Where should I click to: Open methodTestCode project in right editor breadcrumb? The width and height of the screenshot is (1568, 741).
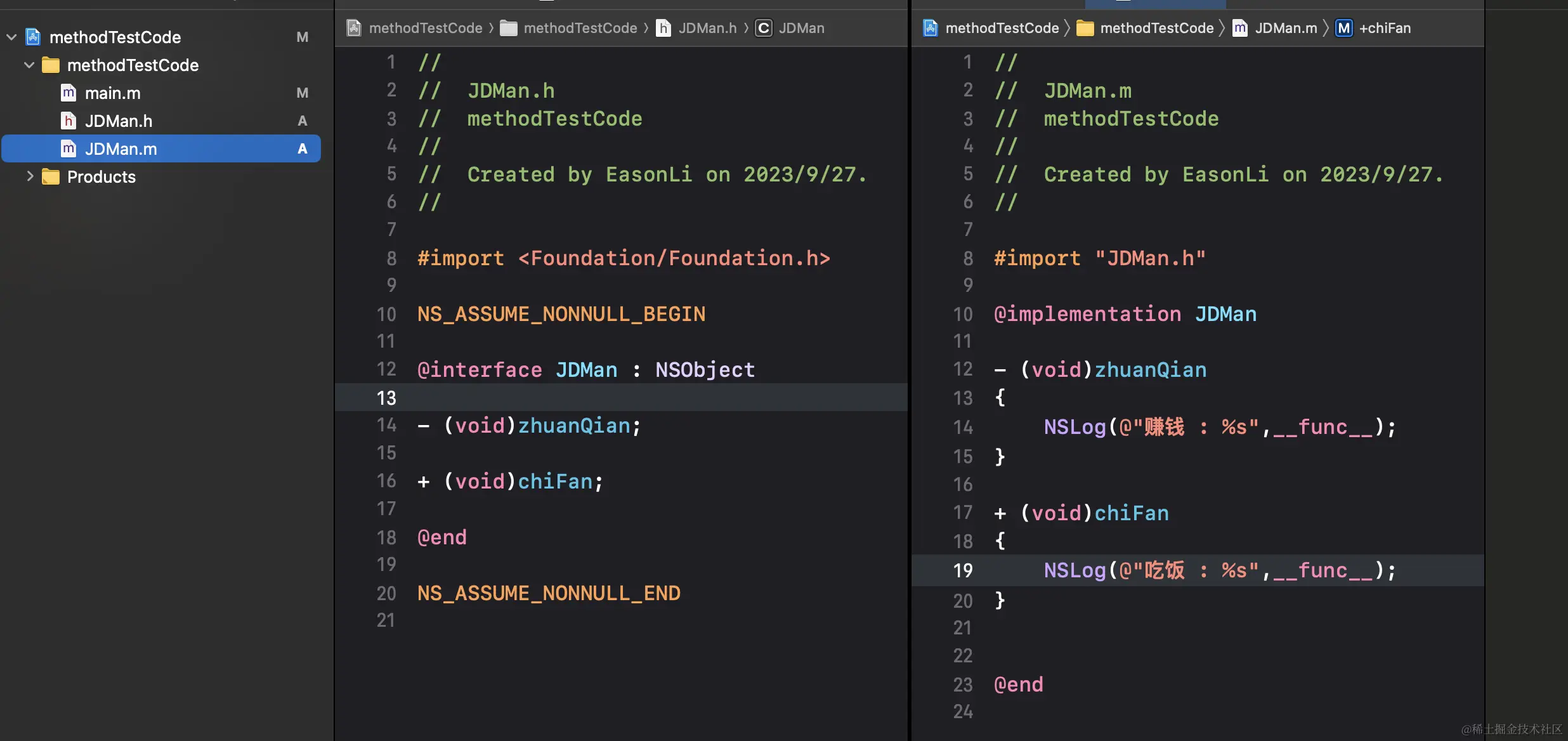coord(1002,28)
